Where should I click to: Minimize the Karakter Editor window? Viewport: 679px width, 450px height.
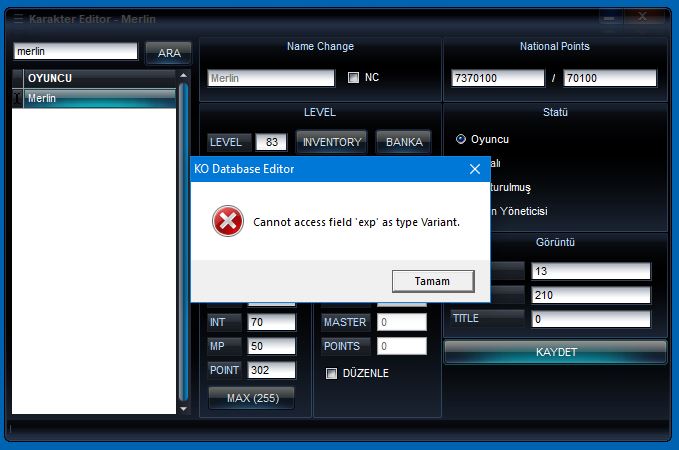coord(609,18)
